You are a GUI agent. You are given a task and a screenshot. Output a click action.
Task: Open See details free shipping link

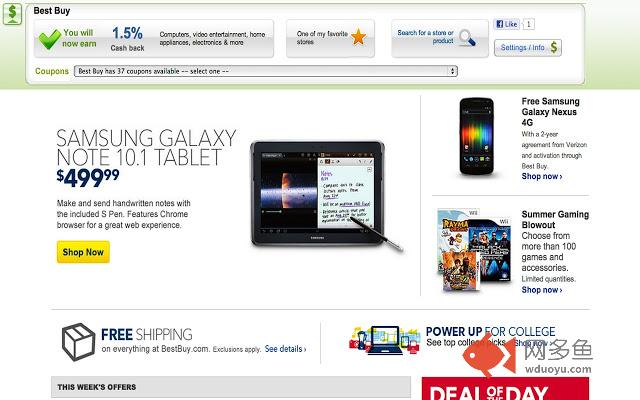pyautogui.click(x=285, y=349)
